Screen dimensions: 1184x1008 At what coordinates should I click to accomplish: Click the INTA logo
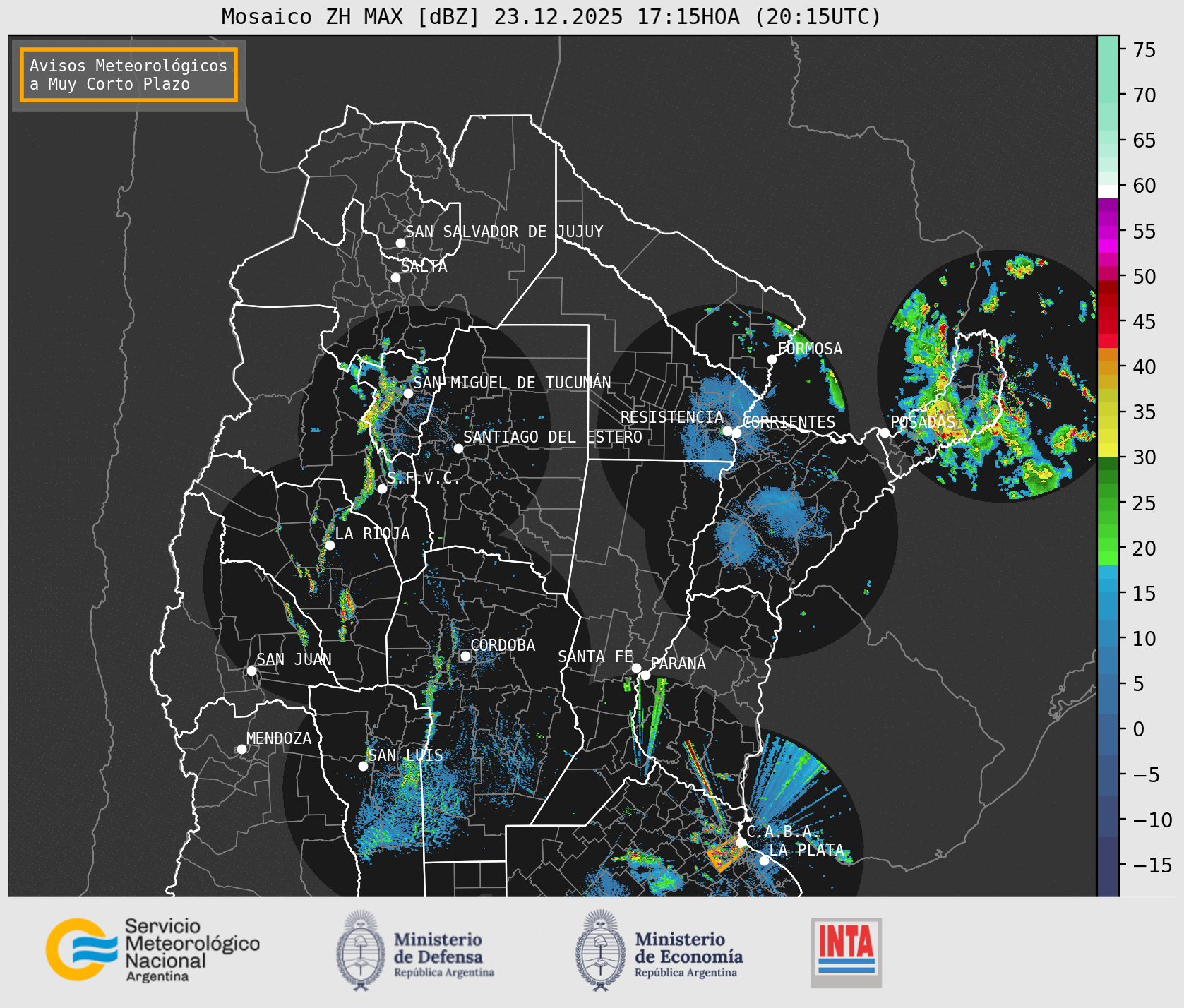pos(846,952)
